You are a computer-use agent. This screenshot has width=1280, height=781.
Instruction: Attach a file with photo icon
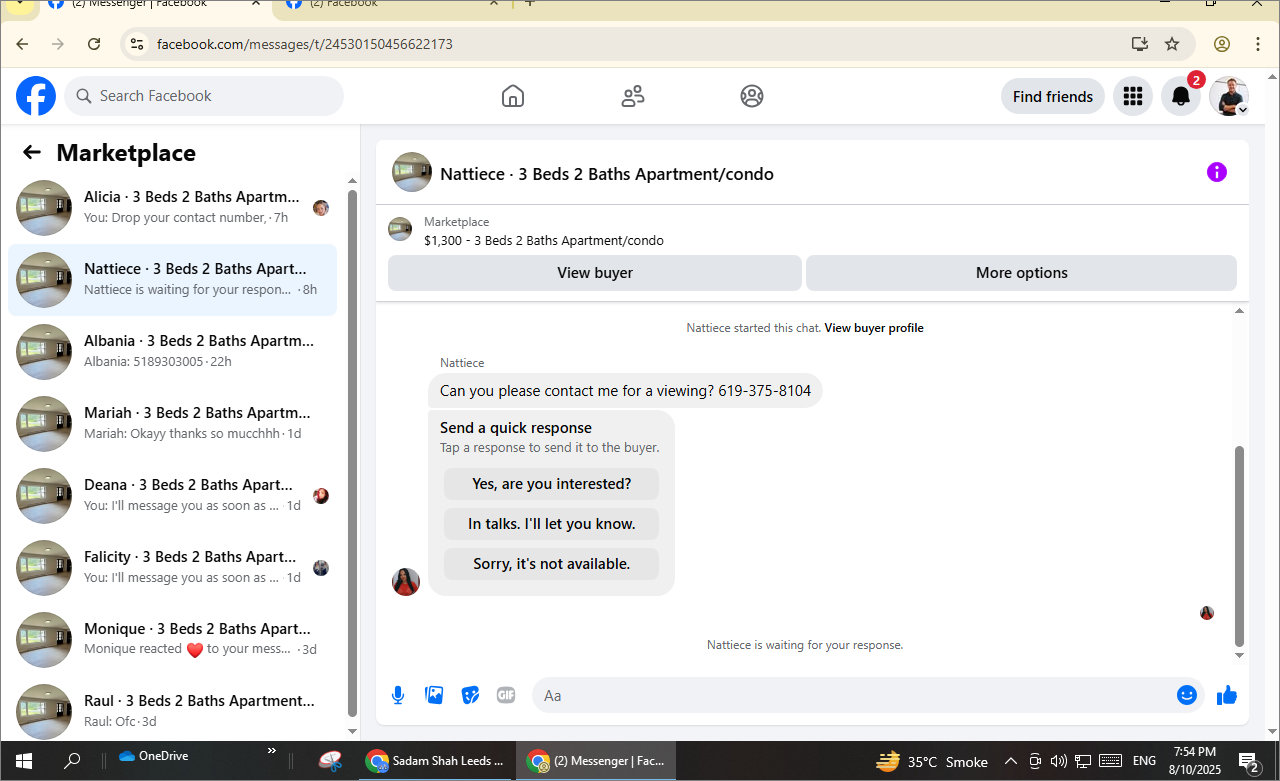point(434,695)
